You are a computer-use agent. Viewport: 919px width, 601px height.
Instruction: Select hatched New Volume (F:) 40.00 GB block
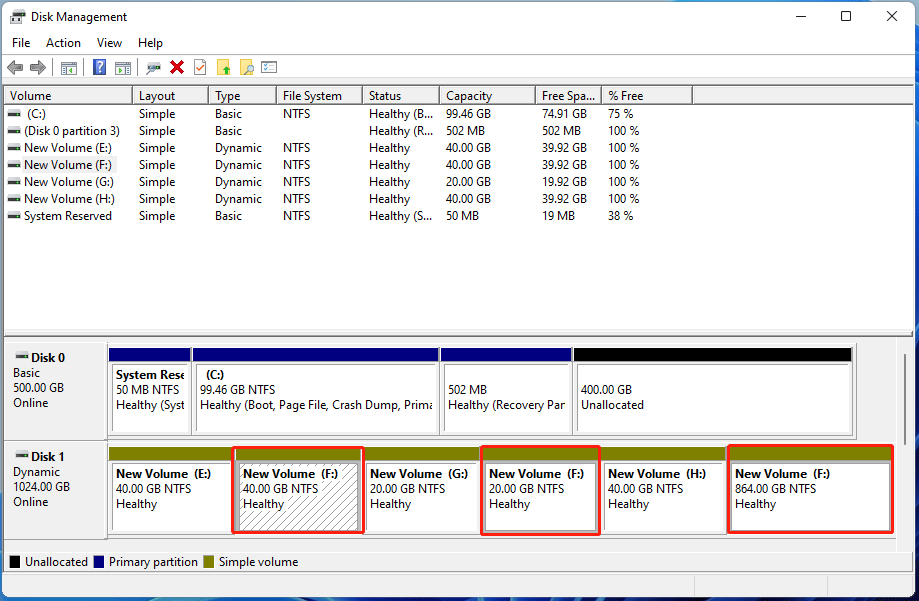[x=298, y=490]
